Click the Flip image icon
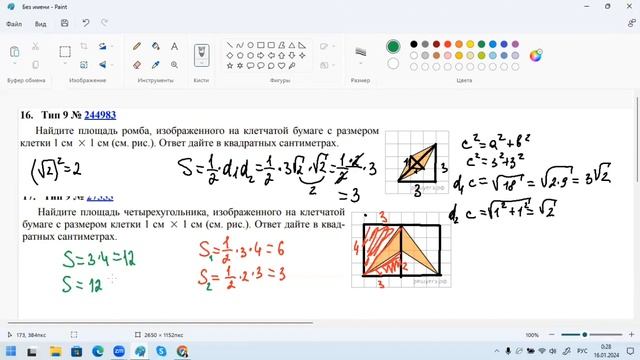Screen dimensions: 640x360 click(102, 64)
